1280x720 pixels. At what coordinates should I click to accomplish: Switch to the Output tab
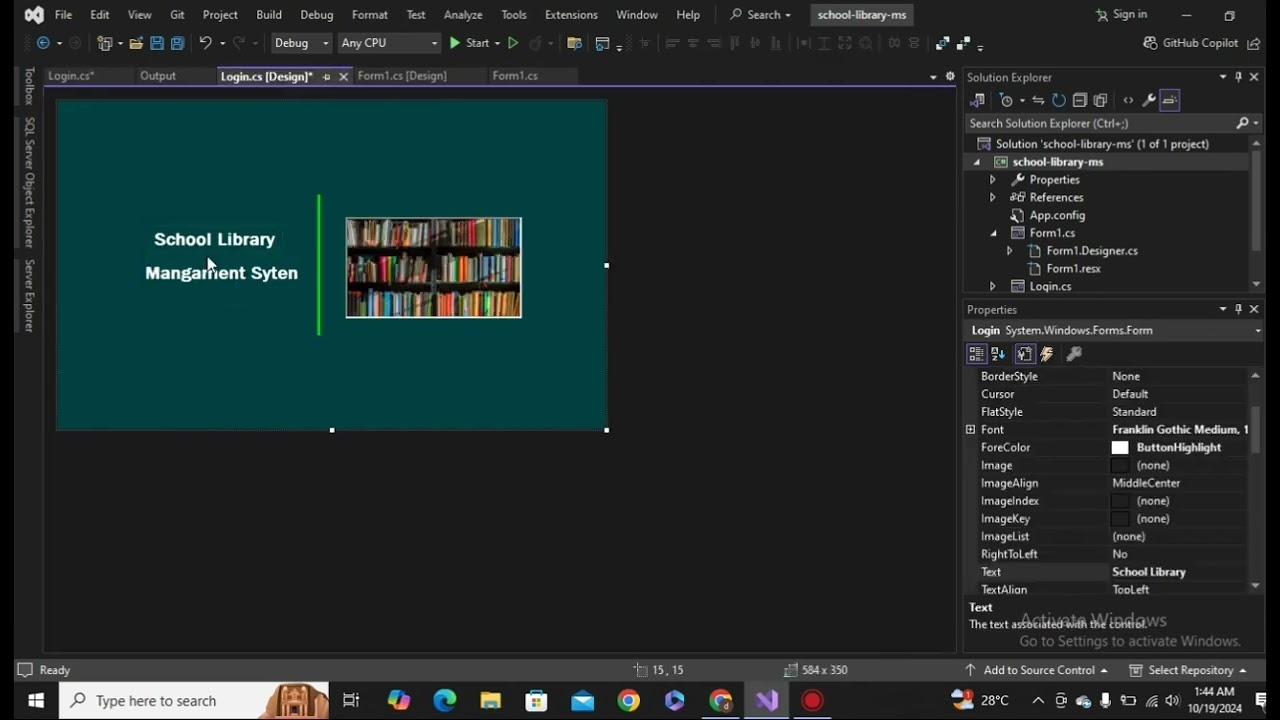coord(158,76)
